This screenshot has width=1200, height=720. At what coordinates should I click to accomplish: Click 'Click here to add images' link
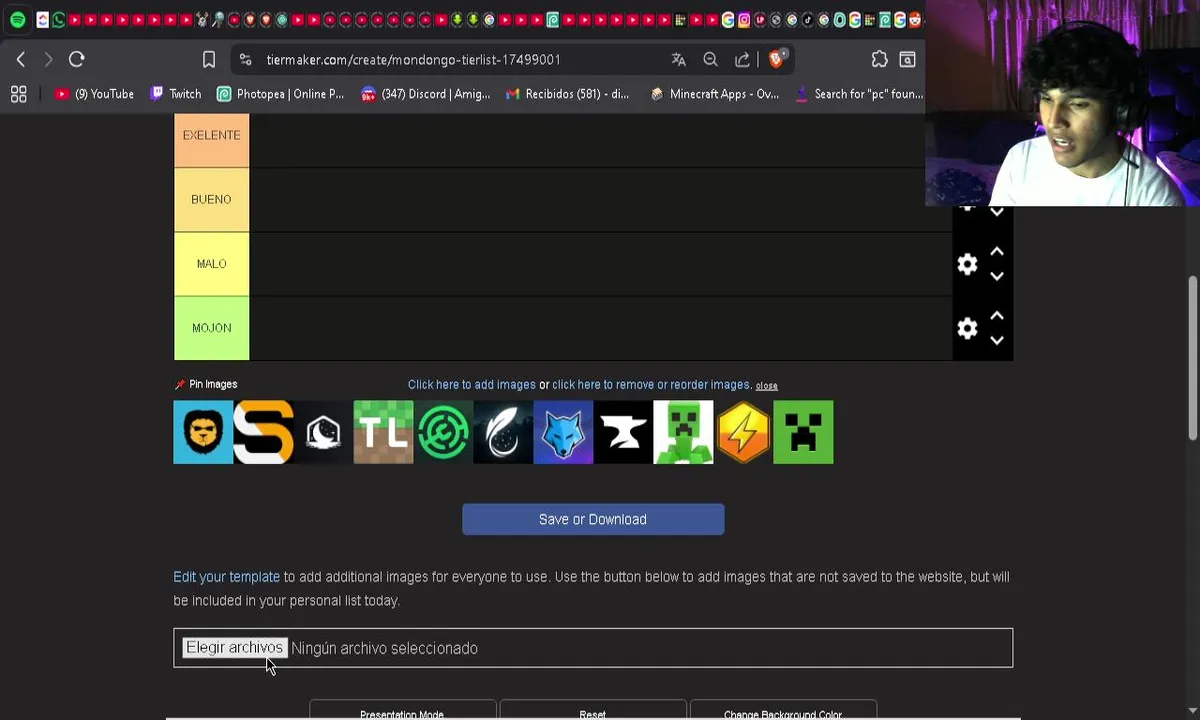click(x=471, y=385)
